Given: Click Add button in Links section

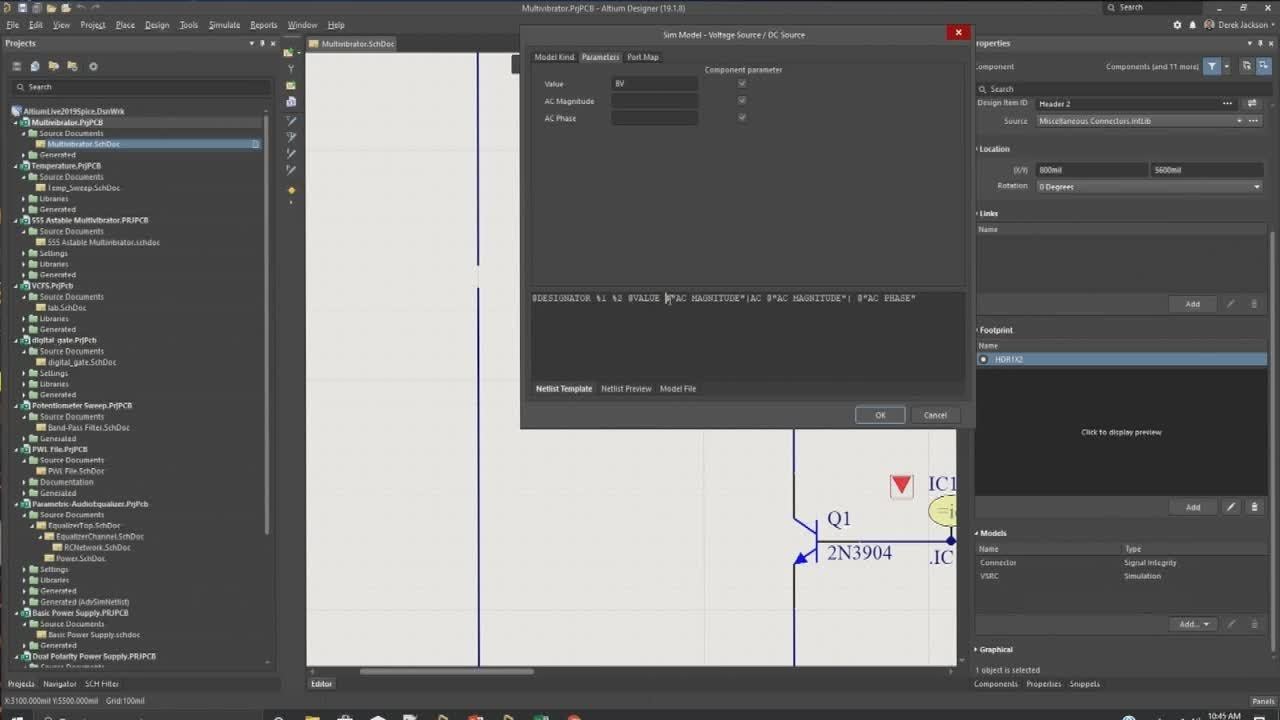Looking at the screenshot, I should [1193, 304].
